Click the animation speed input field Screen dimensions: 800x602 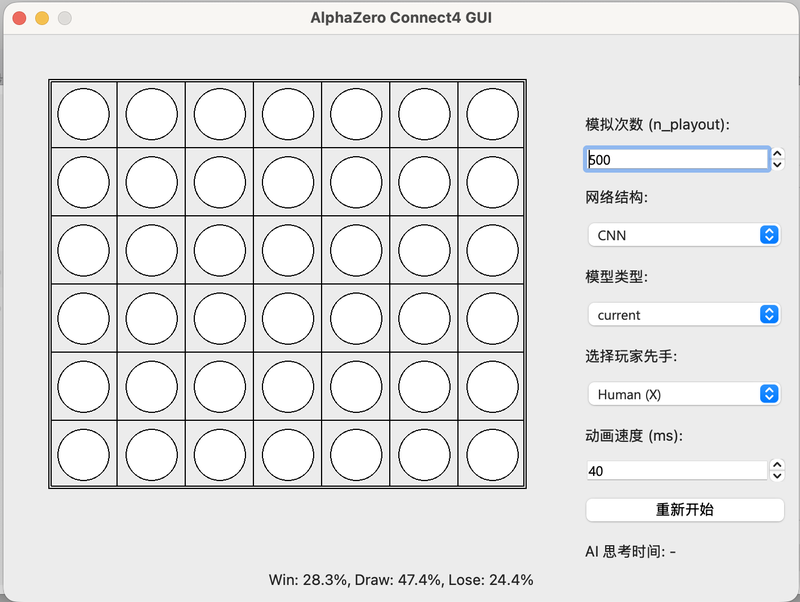(676, 470)
